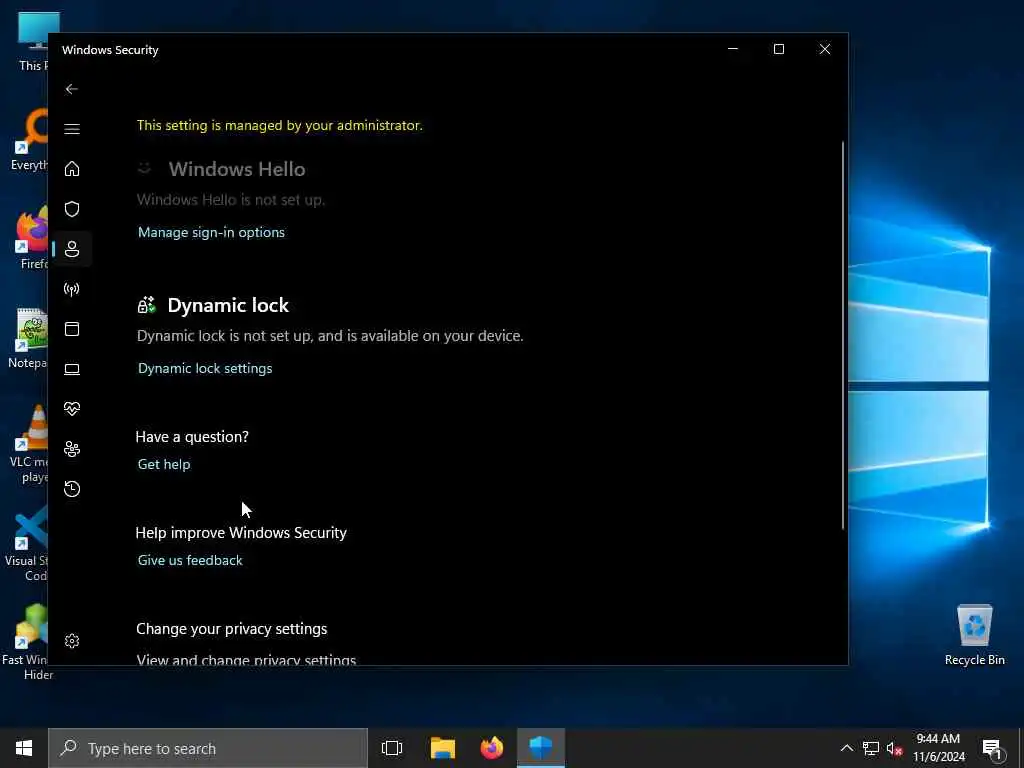Image resolution: width=1024 pixels, height=768 pixels.
Task: Select the Recycle Bin desktop icon
Action: (974, 635)
